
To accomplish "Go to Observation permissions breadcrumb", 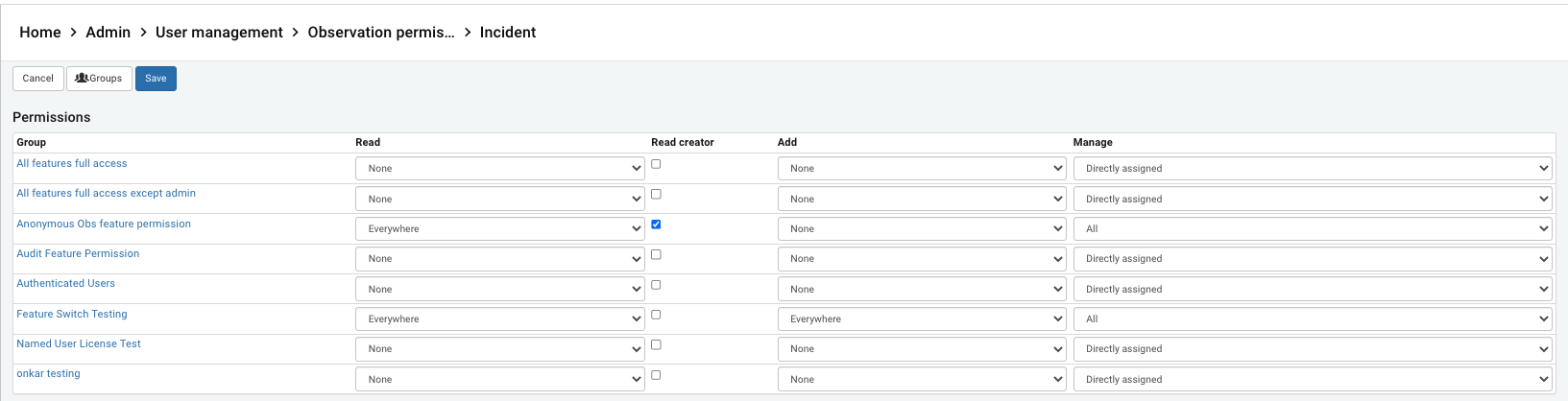I will 381,33.
